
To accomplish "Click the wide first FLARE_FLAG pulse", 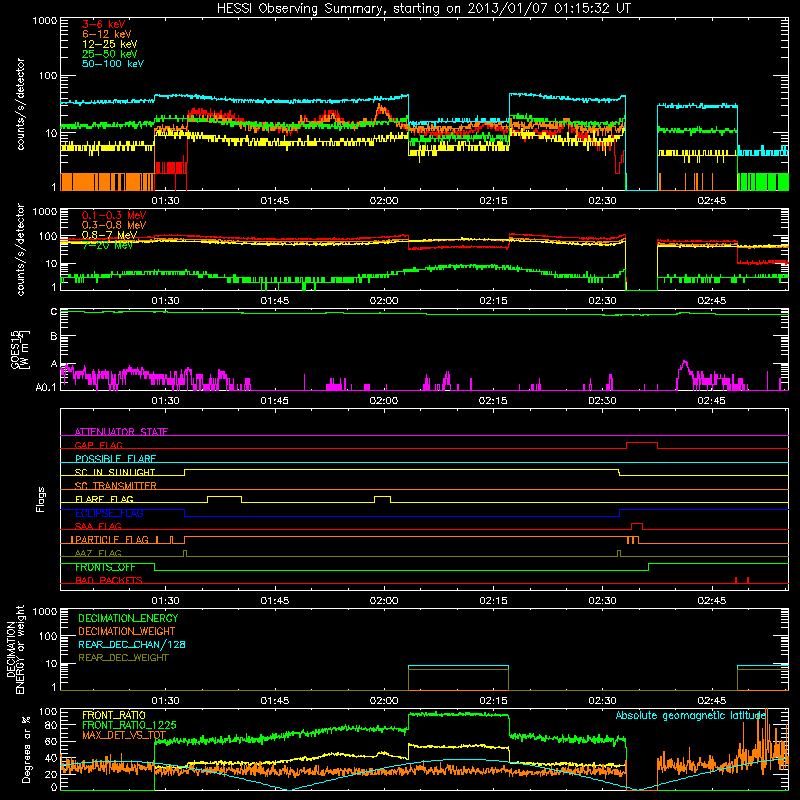I will point(224,497).
